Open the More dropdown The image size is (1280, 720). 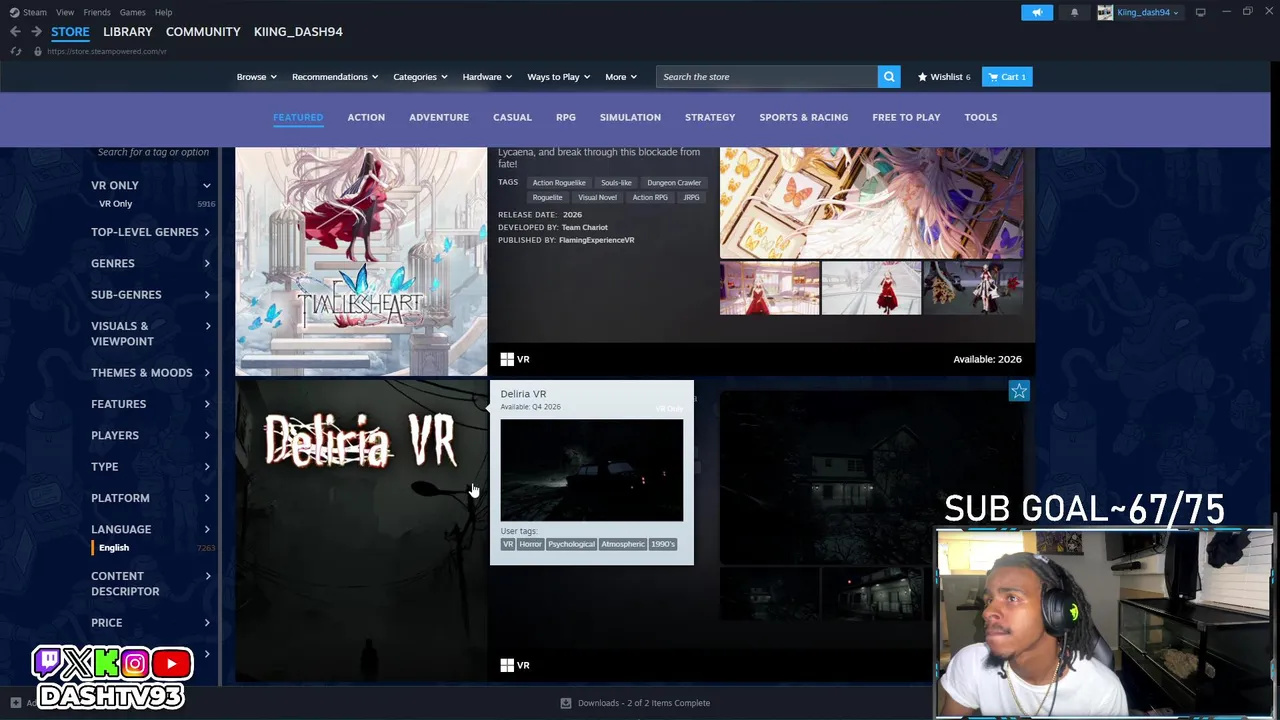click(621, 77)
